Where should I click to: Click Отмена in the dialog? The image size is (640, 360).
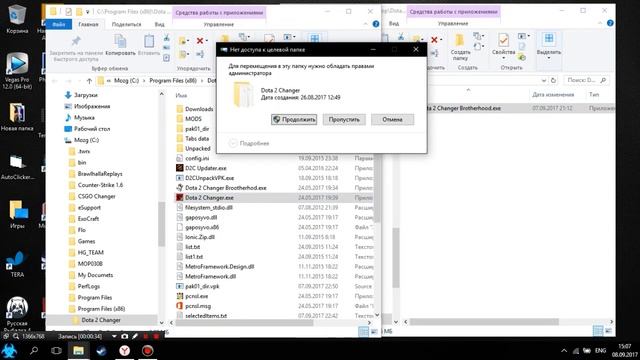392,119
